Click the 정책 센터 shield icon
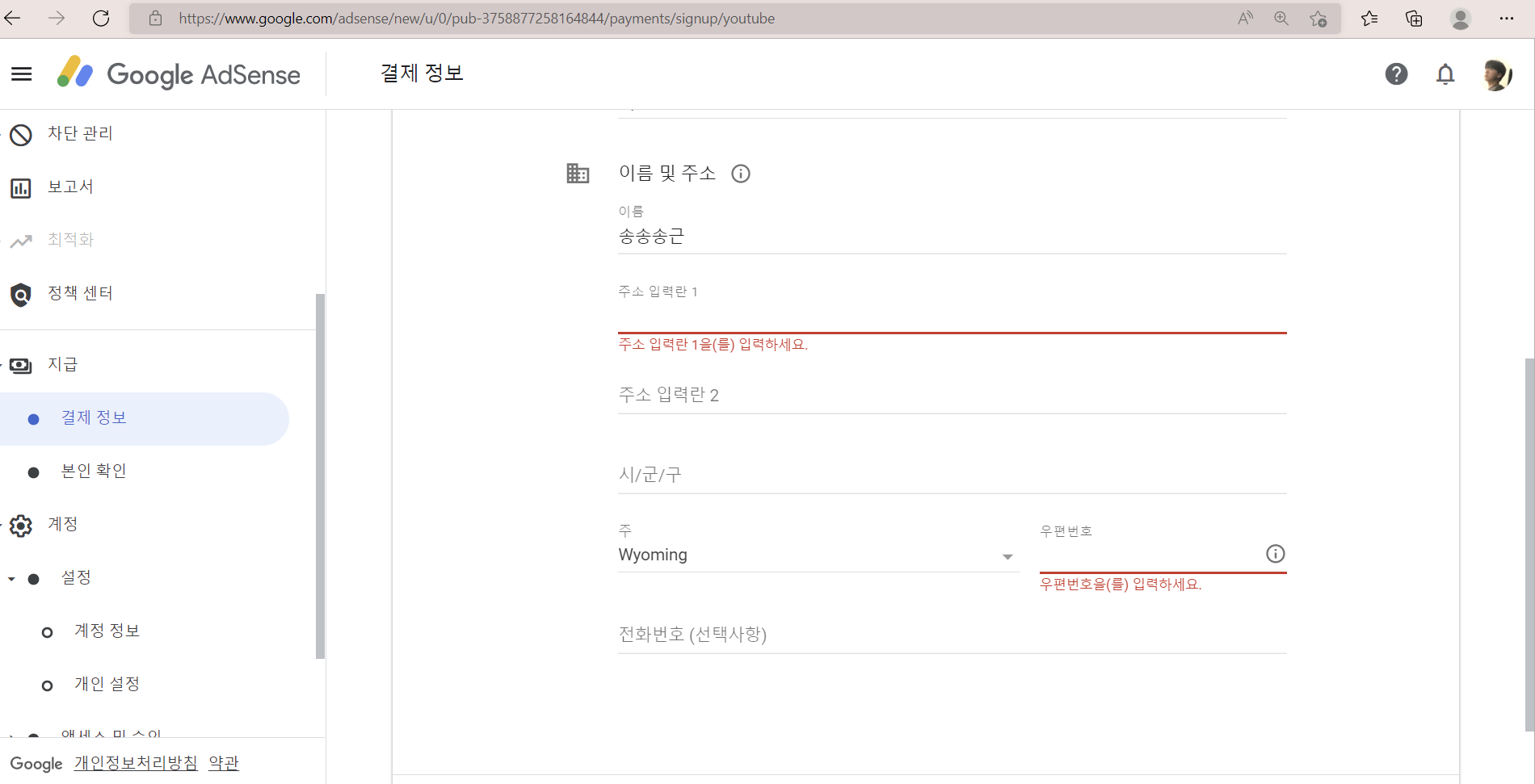 tap(20, 295)
